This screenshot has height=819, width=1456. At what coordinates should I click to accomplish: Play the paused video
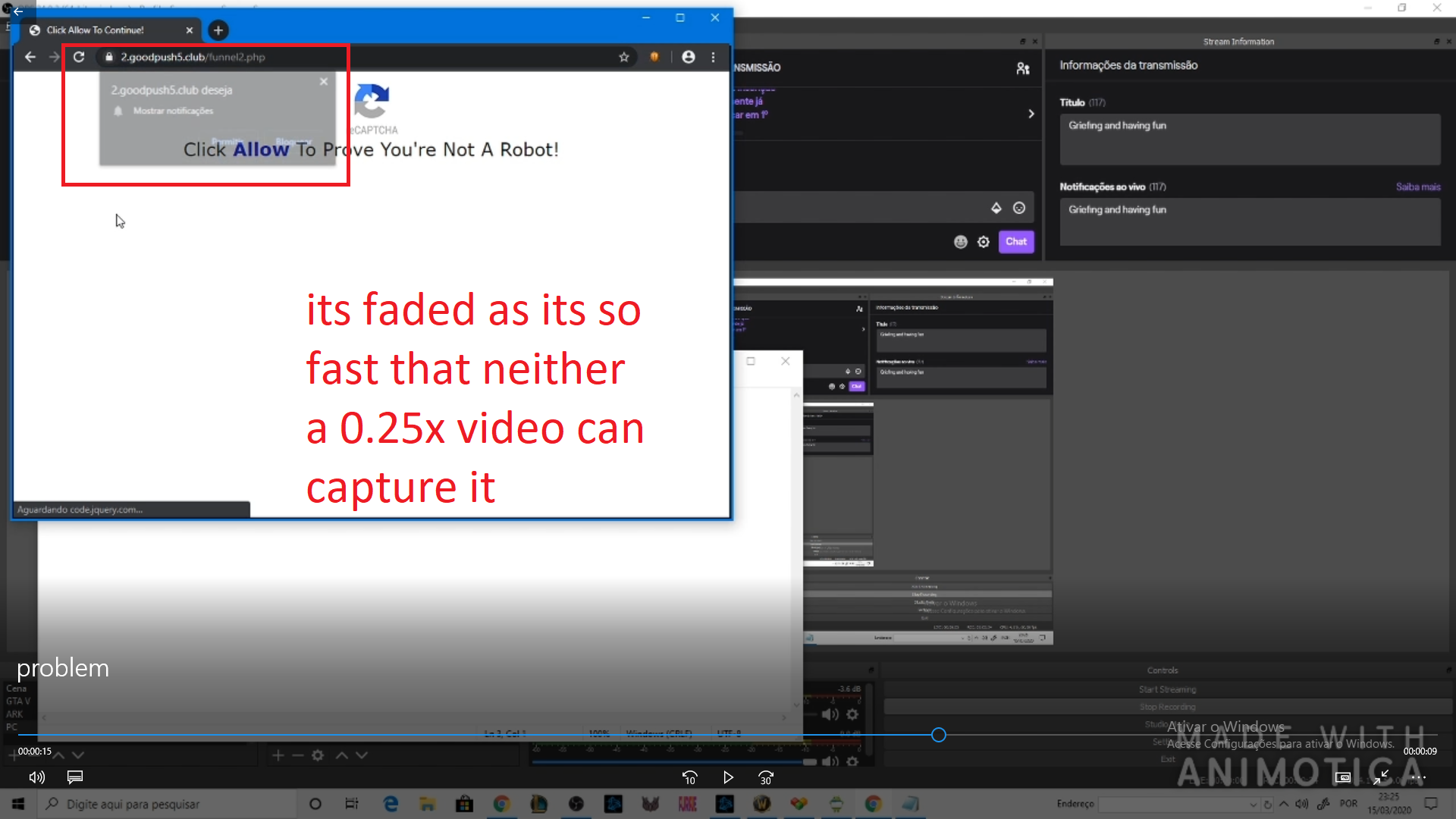(728, 778)
